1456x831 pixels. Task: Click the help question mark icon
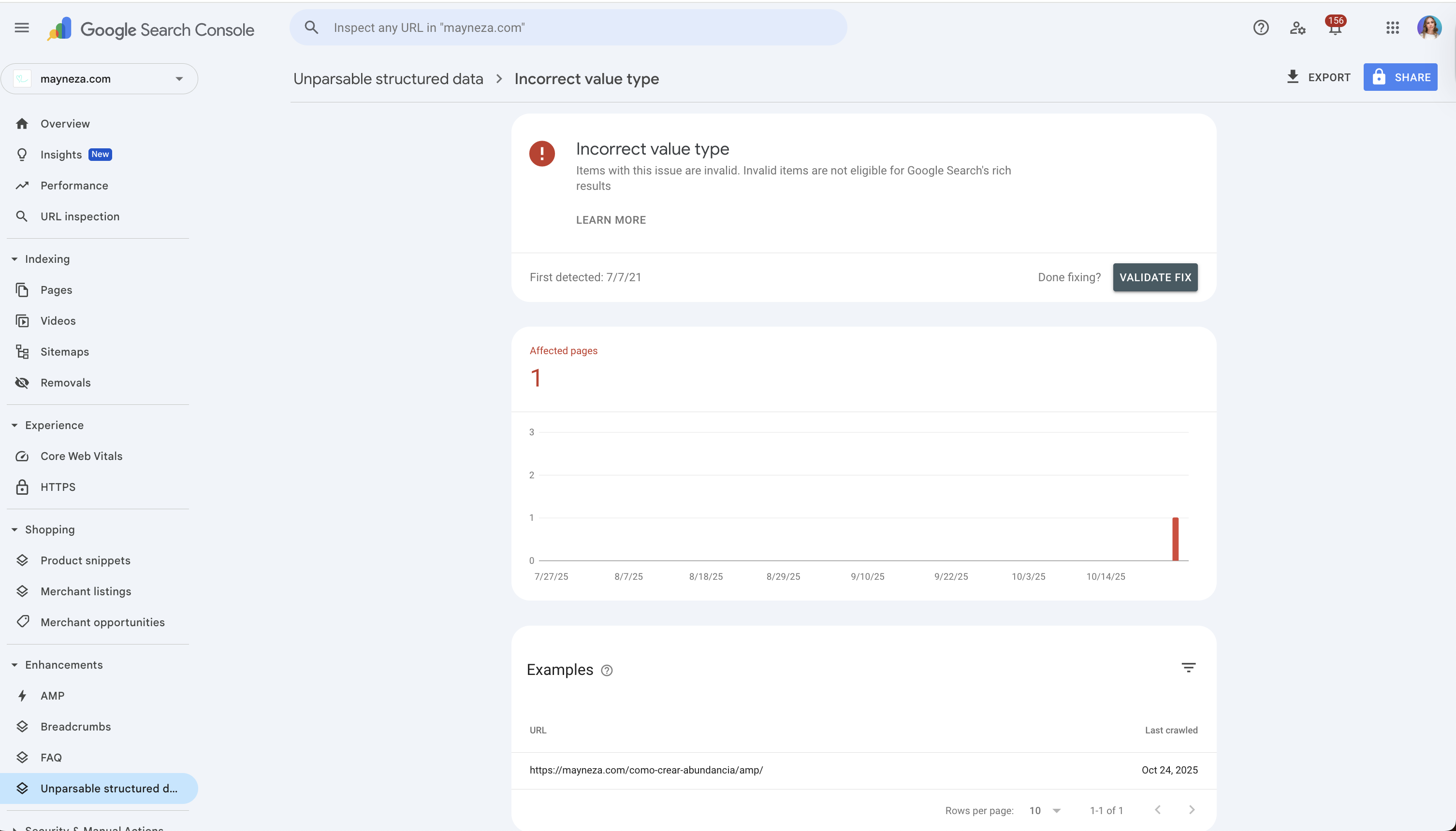(x=1261, y=28)
